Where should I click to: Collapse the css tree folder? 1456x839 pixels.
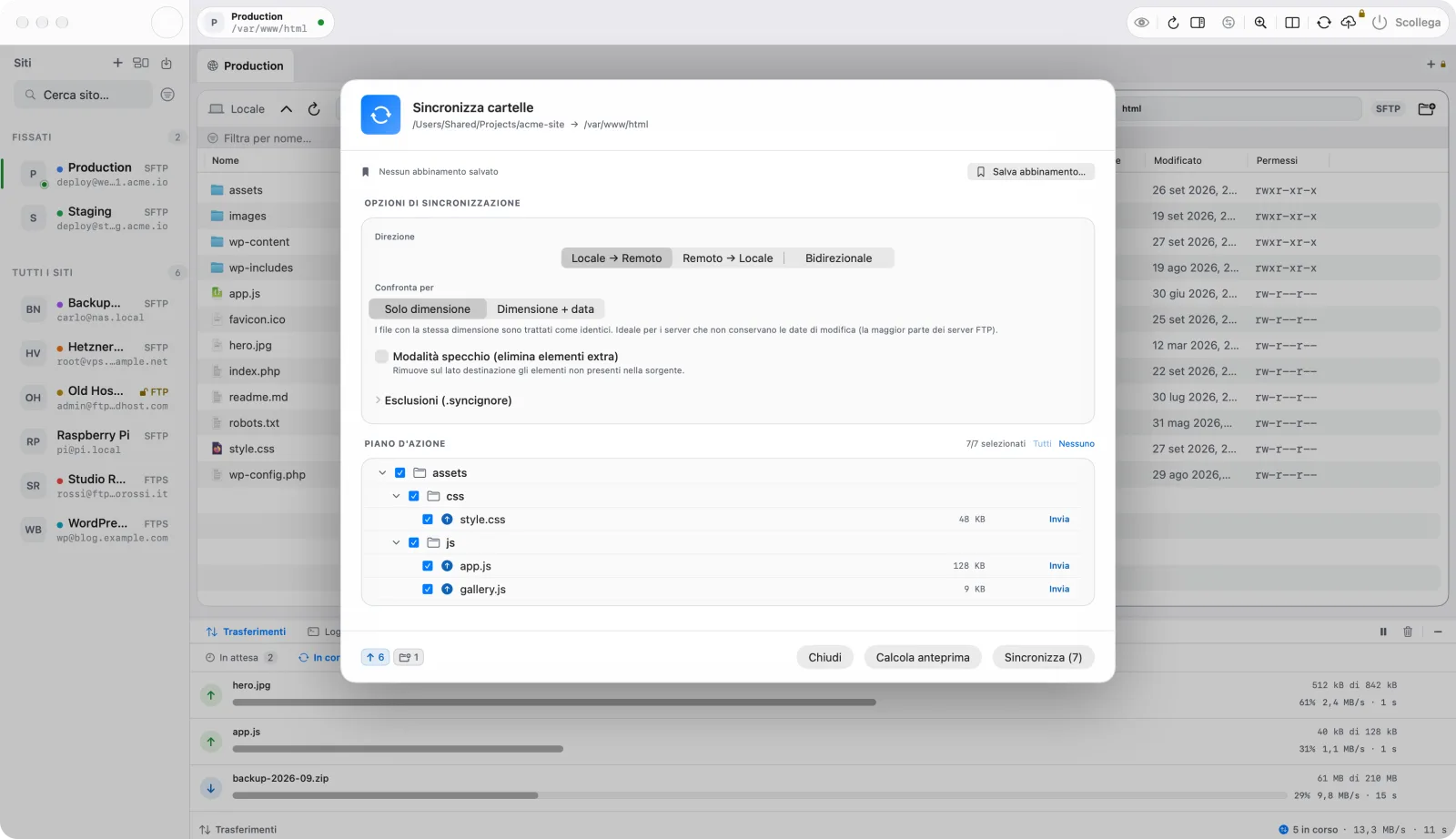pos(396,496)
